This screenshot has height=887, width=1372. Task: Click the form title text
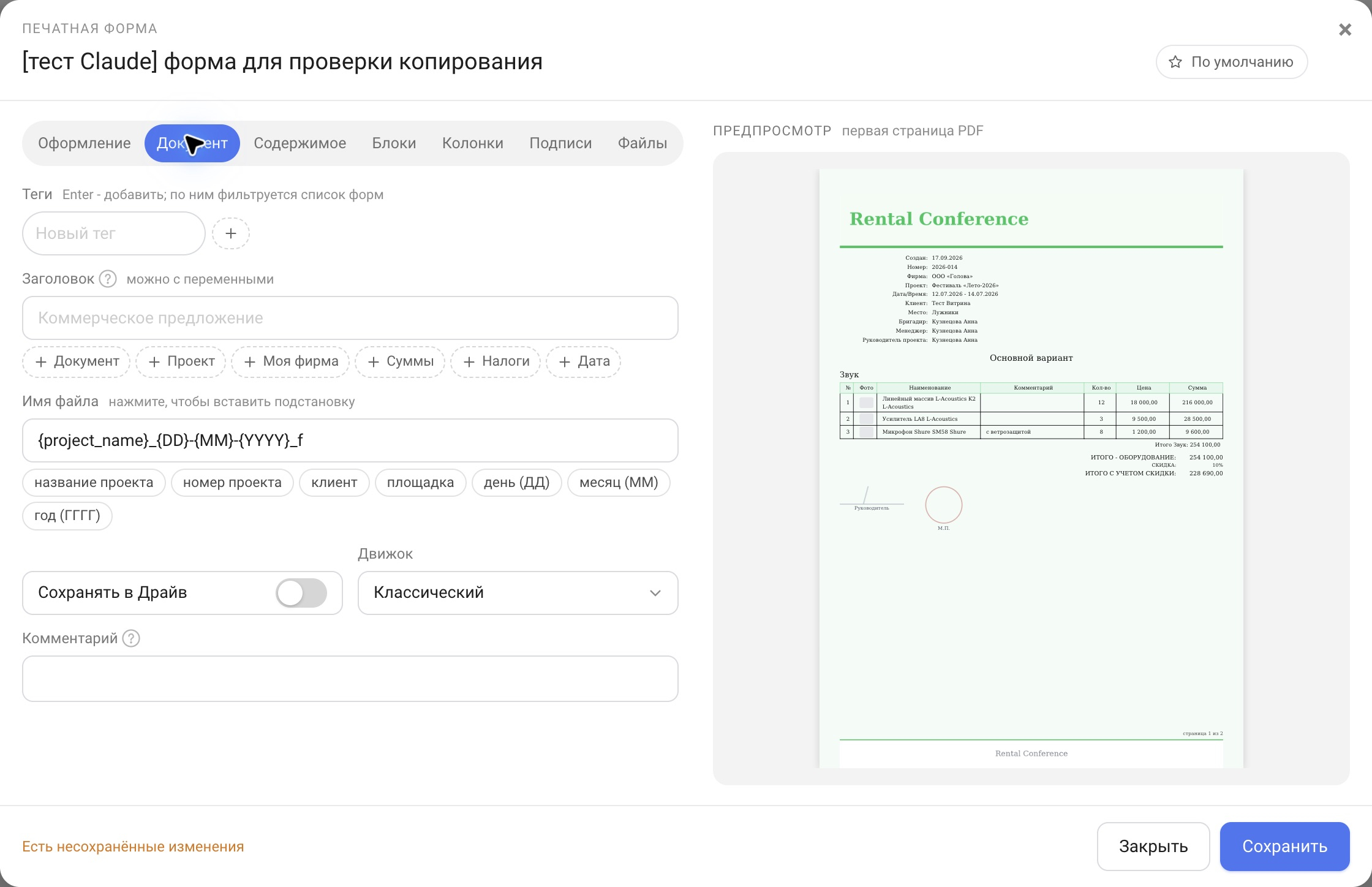(282, 61)
